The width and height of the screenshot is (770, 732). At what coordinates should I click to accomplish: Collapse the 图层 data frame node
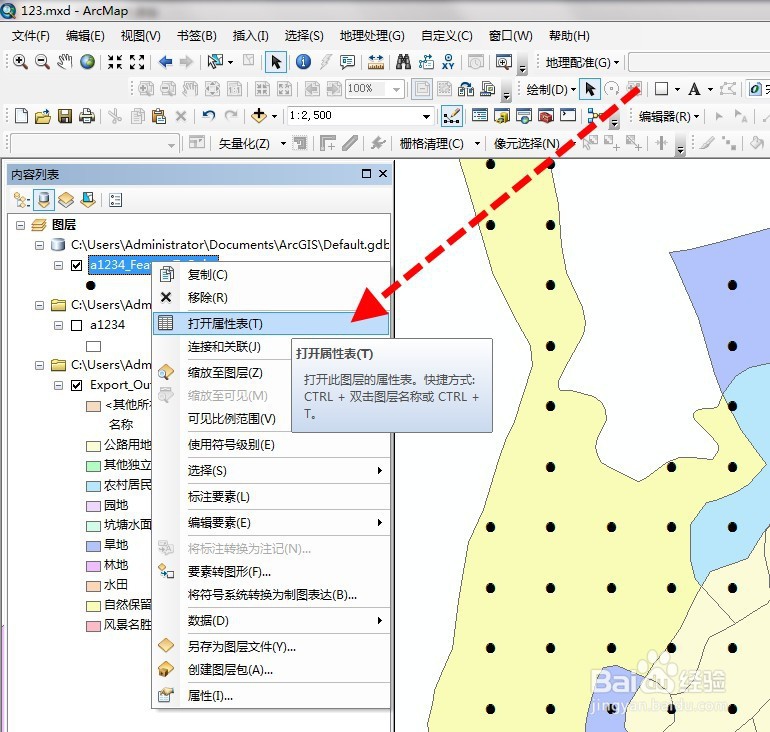click(x=20, y=225)
